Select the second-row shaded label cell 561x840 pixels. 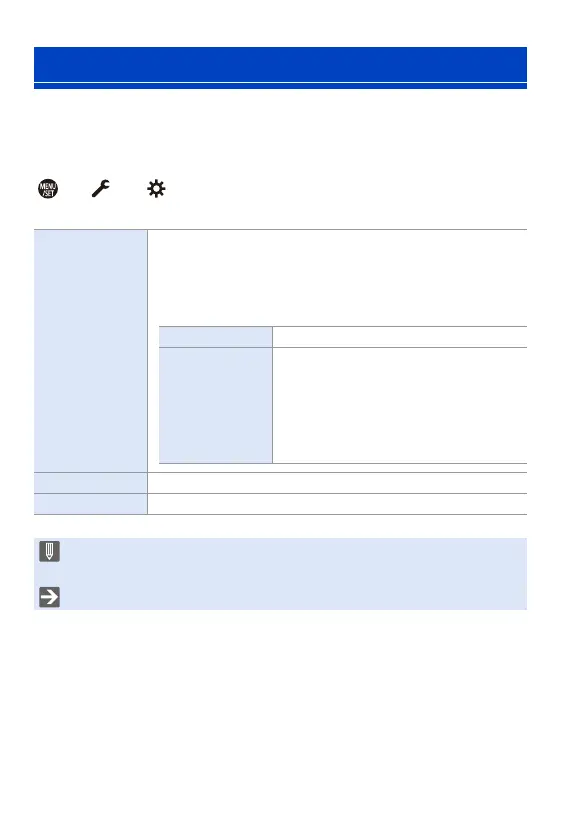(91, 483)
